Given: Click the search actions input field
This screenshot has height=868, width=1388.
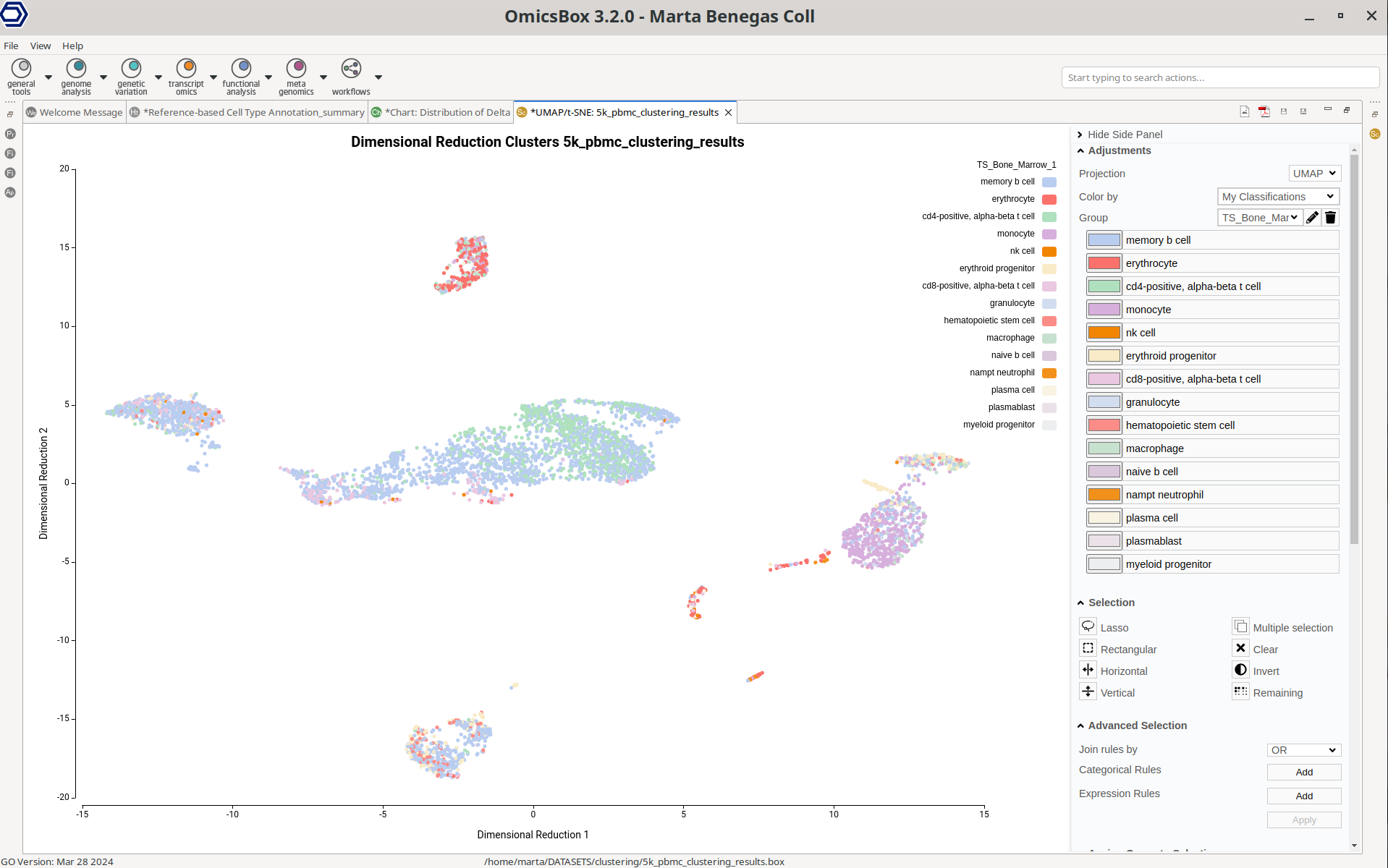Looking at the screenshot, I should [1219, 77].
